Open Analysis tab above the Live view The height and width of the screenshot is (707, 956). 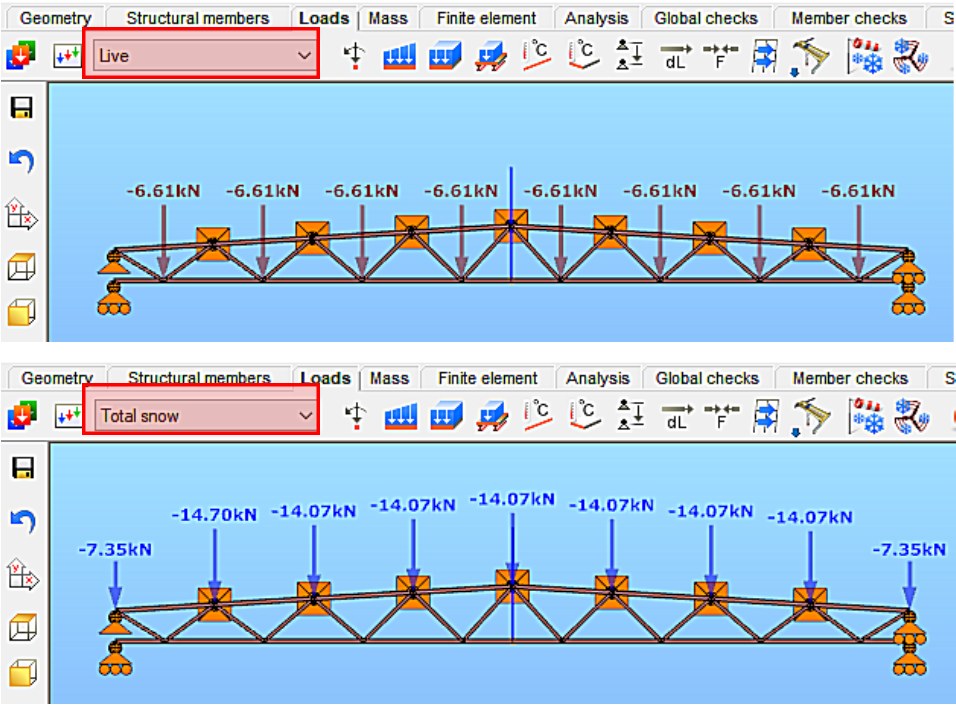click(596, 18)
